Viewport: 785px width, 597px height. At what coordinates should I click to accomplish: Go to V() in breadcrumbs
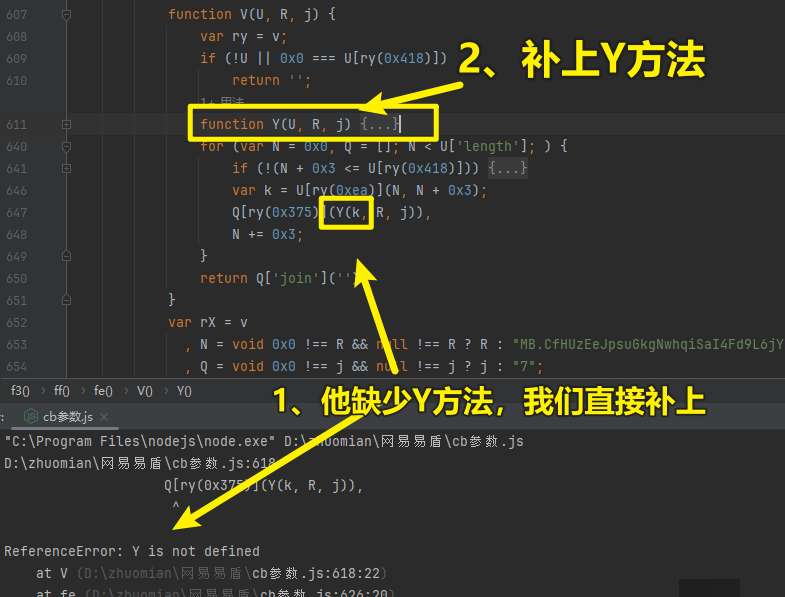(x=144, y=391)
